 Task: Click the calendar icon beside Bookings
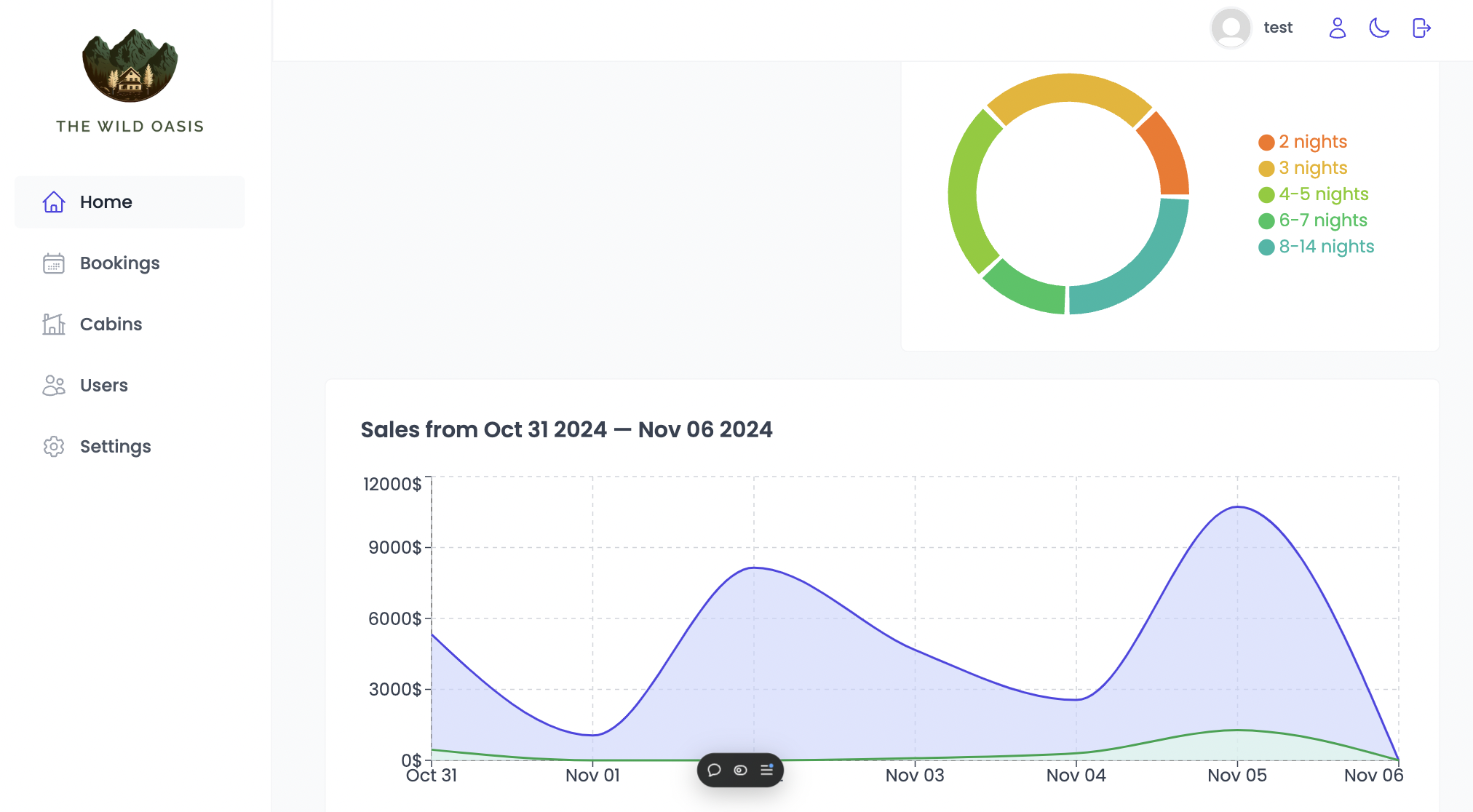click(54, 263)
